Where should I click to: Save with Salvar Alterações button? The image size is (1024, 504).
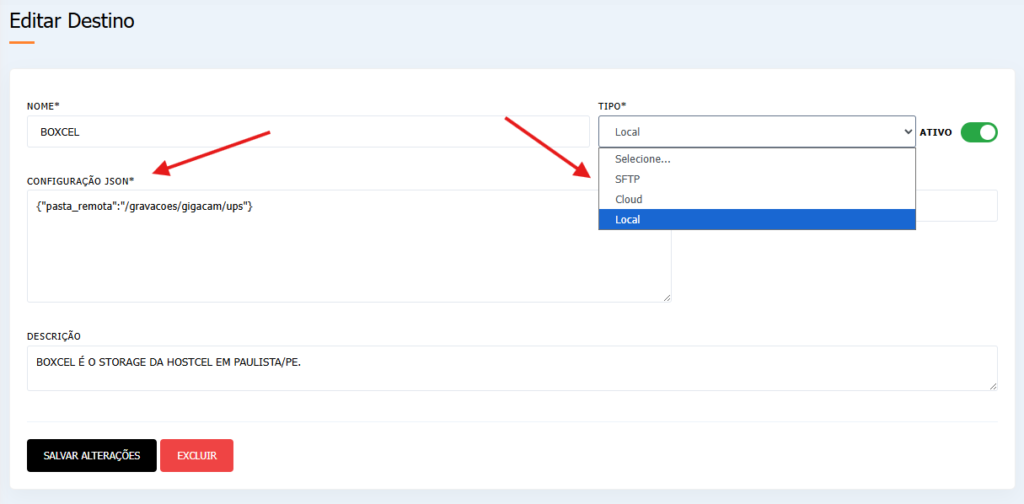[x=91, y=455]
